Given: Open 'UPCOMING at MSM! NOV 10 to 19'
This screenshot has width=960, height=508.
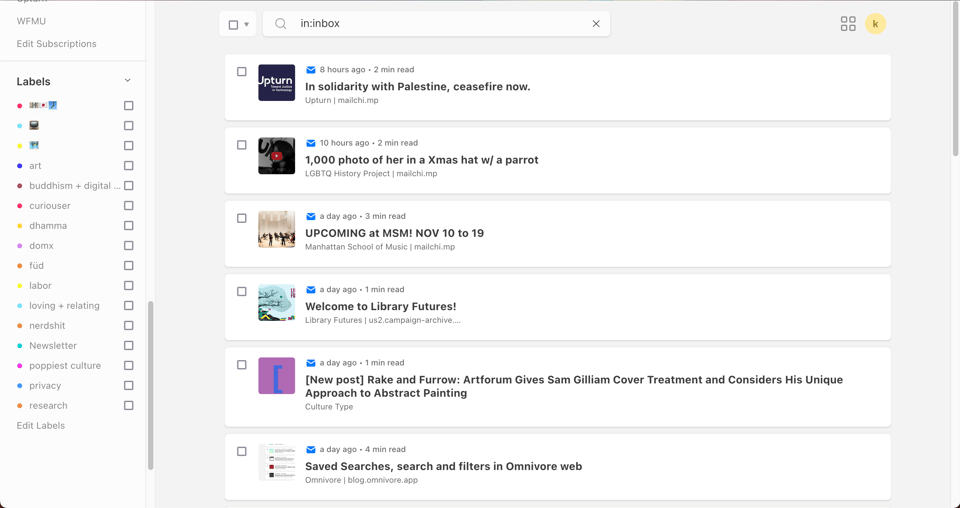Looking at the screenshot, I should click(394, 233).
